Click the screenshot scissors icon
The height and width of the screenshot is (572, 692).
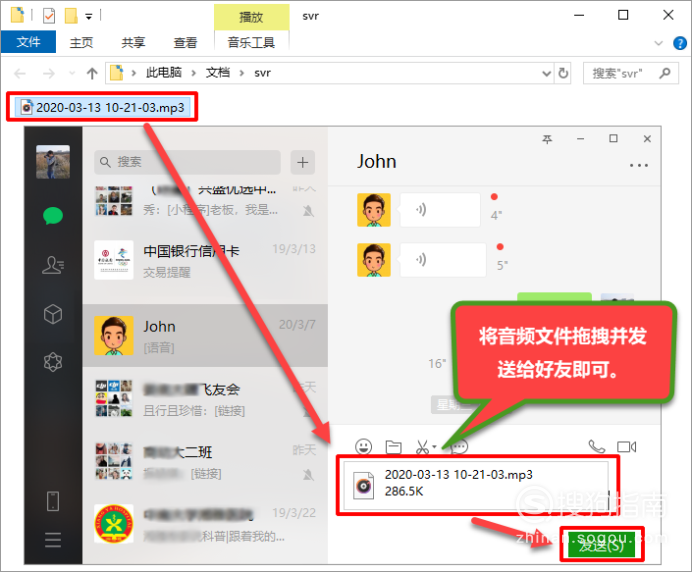point(422,447)
